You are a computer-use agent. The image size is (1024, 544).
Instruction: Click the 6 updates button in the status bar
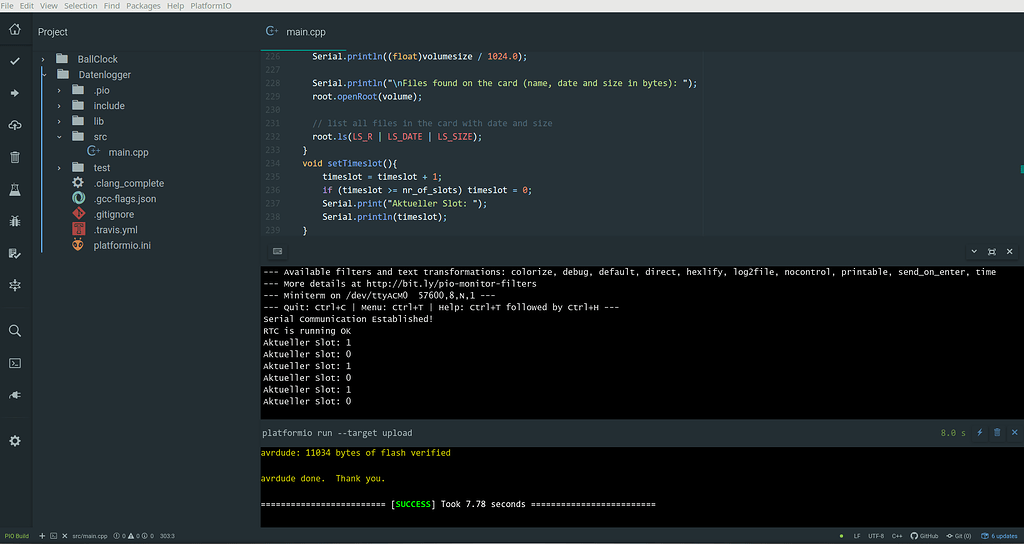pos(997,537)
